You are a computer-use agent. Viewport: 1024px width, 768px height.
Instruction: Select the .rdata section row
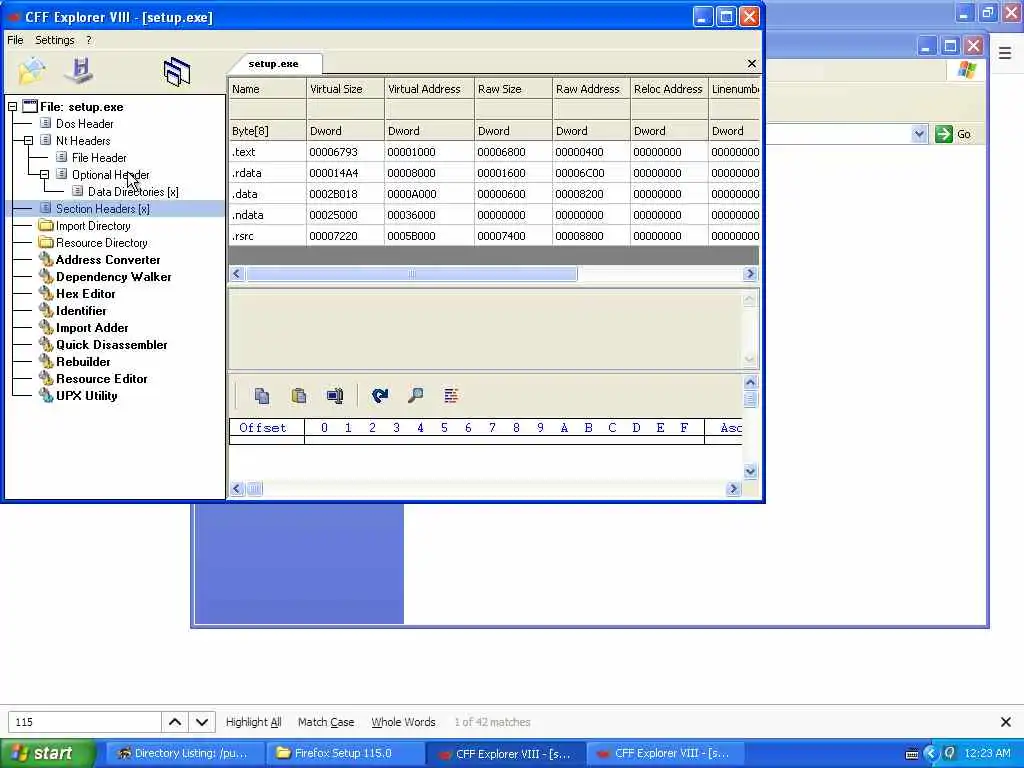494,173
